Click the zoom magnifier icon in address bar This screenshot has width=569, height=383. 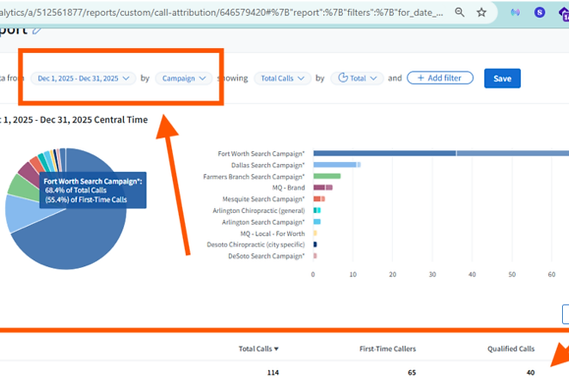(x=460, y=12)
